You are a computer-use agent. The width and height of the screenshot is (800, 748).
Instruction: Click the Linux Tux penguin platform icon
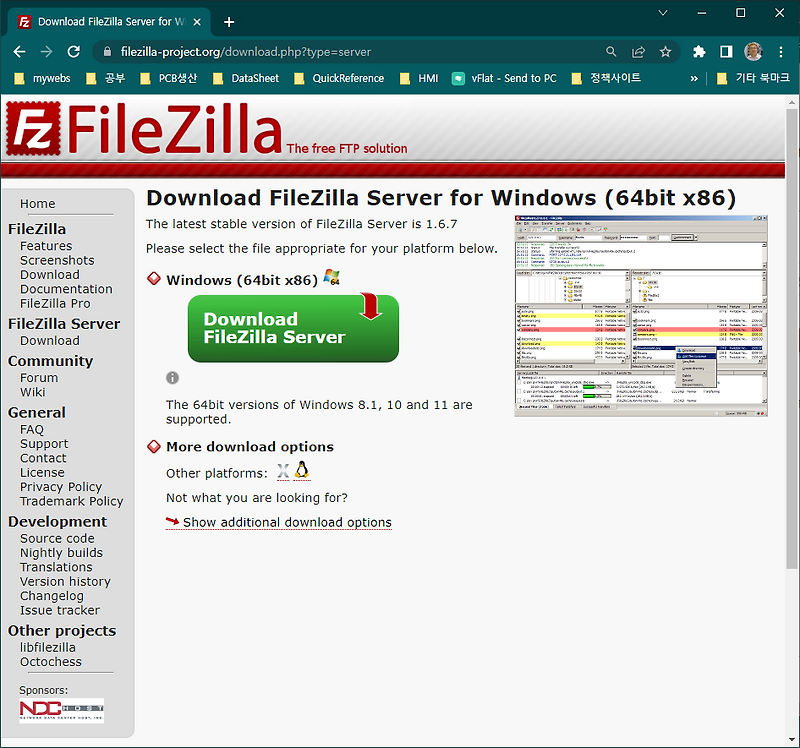tap(301, 469)
